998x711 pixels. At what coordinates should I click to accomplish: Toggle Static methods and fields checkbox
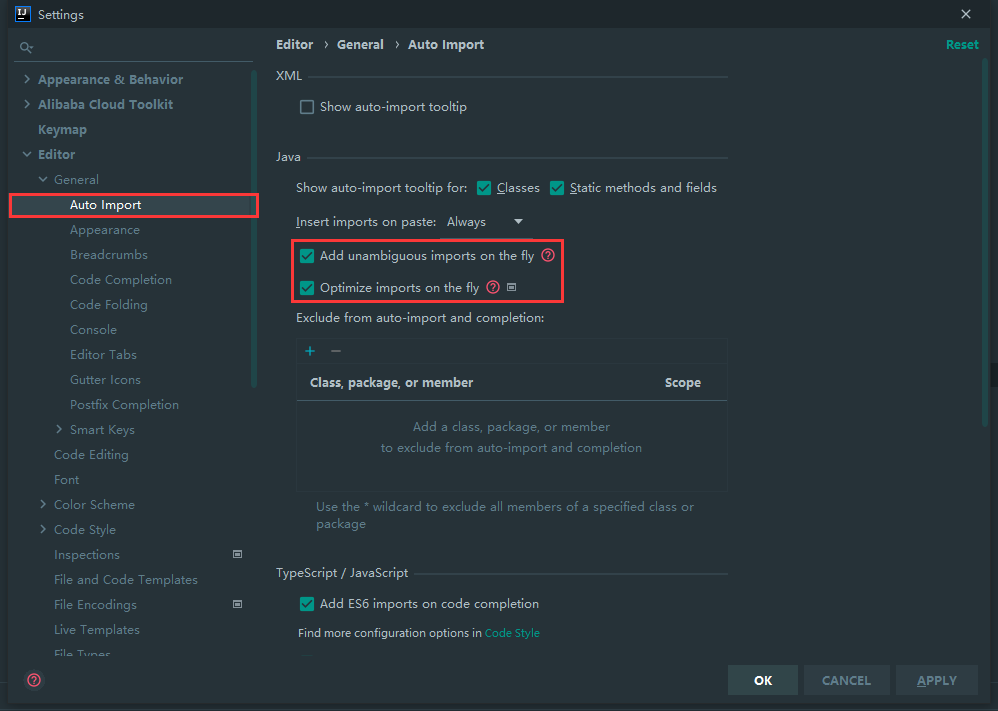557,188
